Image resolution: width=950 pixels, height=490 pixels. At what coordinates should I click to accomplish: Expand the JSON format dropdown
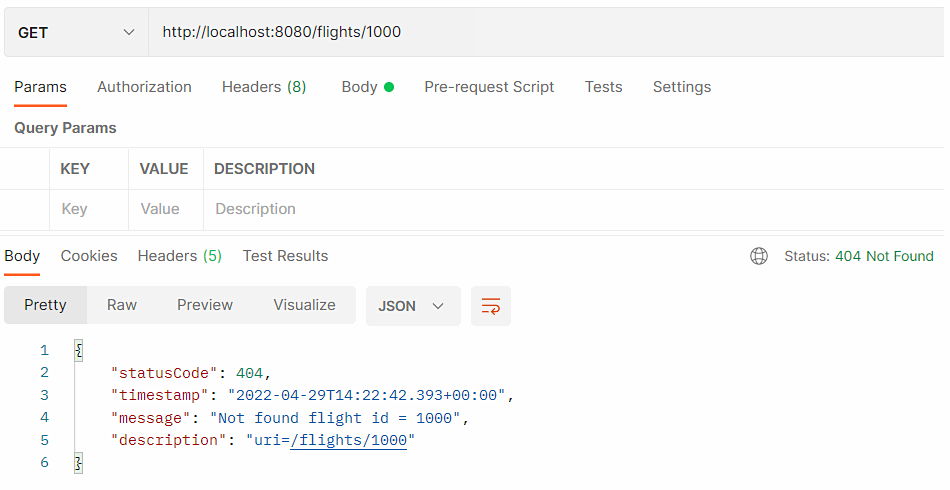point(412,306)
